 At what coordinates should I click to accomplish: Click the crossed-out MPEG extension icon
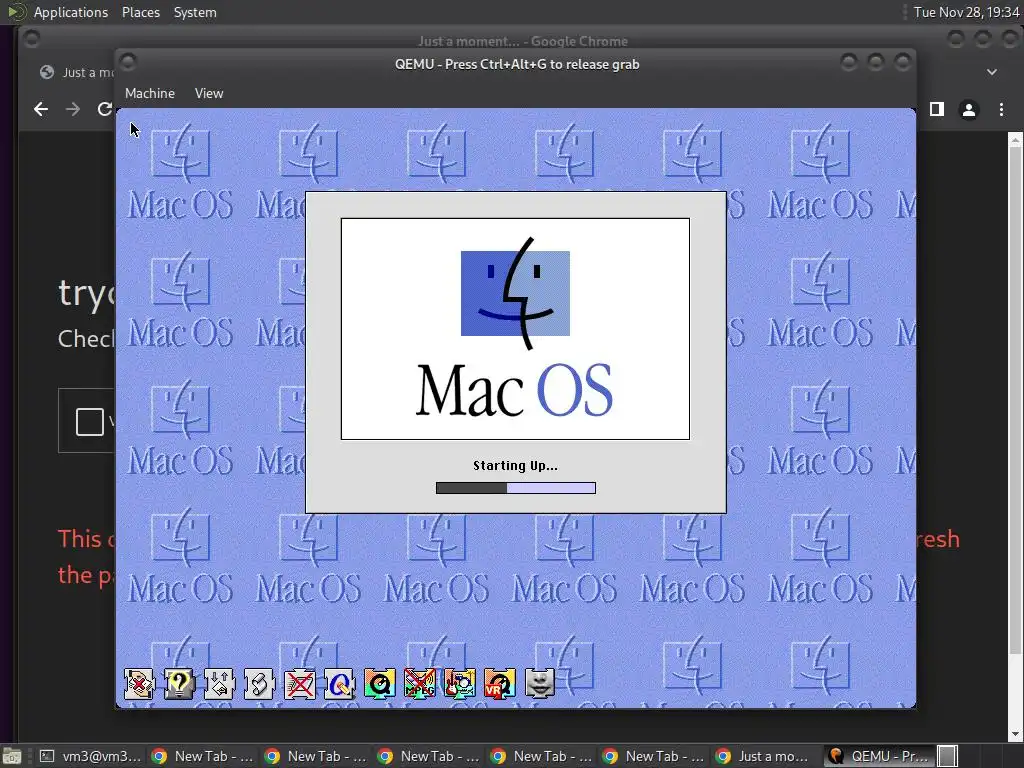(420, 684)
